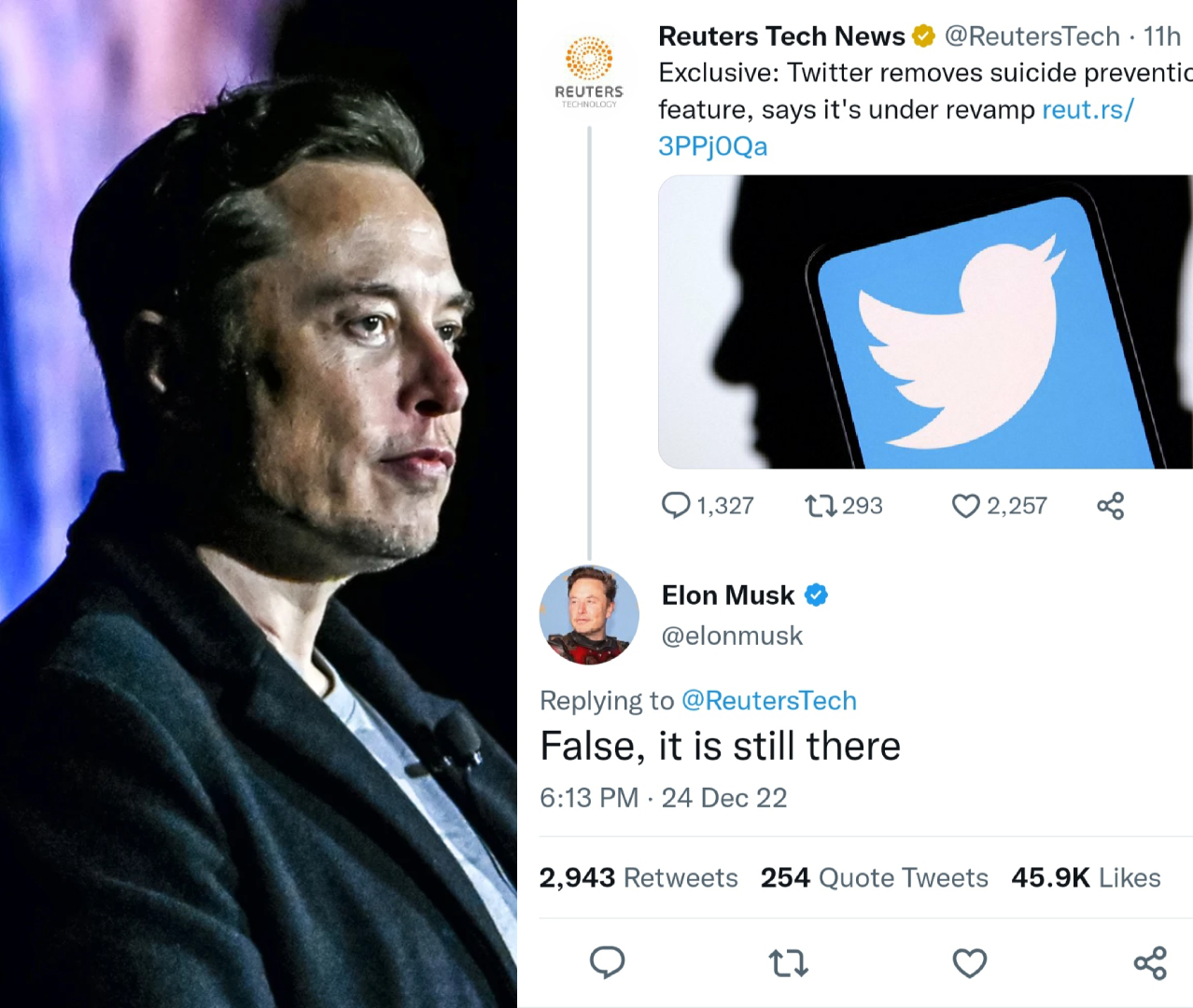Image resolution: width=1193 pixels, height=1008 pixels.
Task: View the 2,943 Retweets list
Action: (x=639, y=877)
